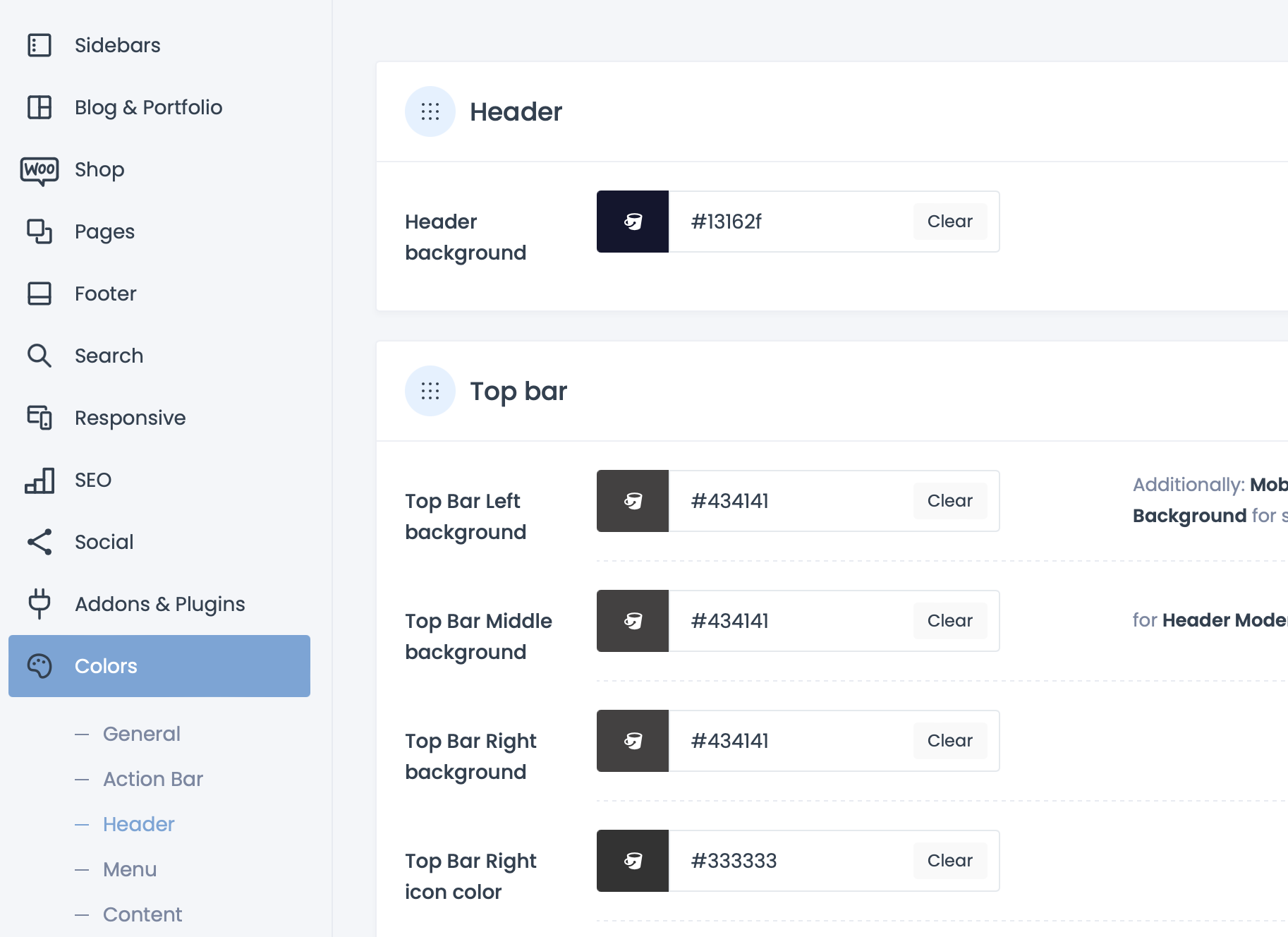Open the Action Bar colors subsection

(153, 779)
